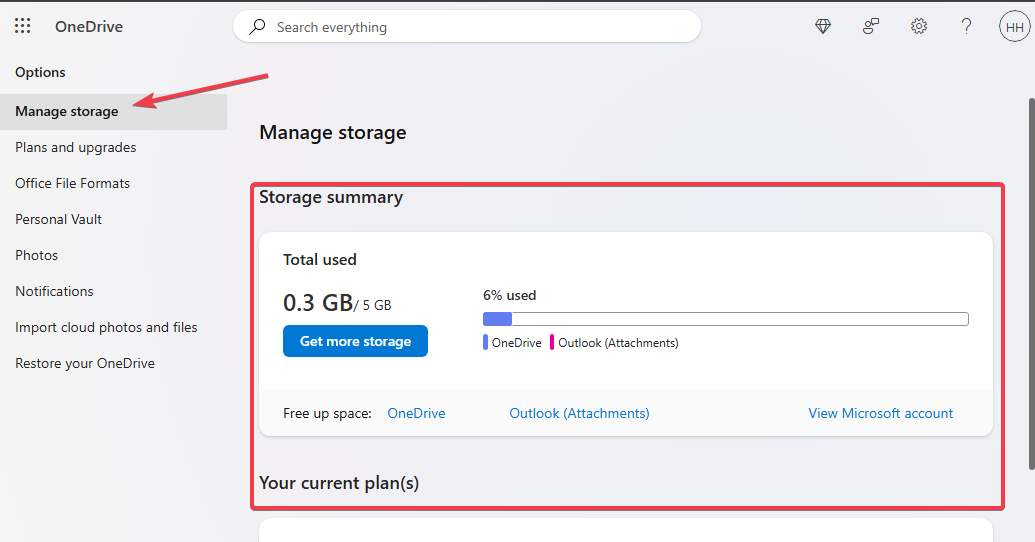Open Import cloud photos and files
This screenshot has height=542, width=1035.
106,327
